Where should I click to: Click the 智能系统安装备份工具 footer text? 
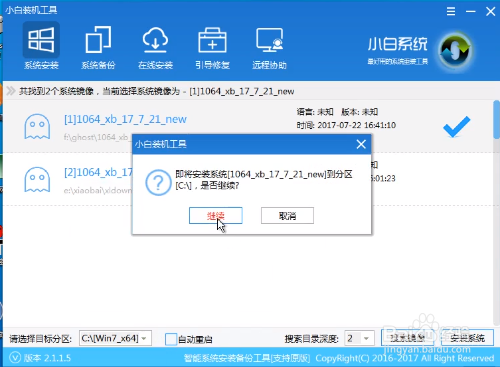(x=247, y=358)
